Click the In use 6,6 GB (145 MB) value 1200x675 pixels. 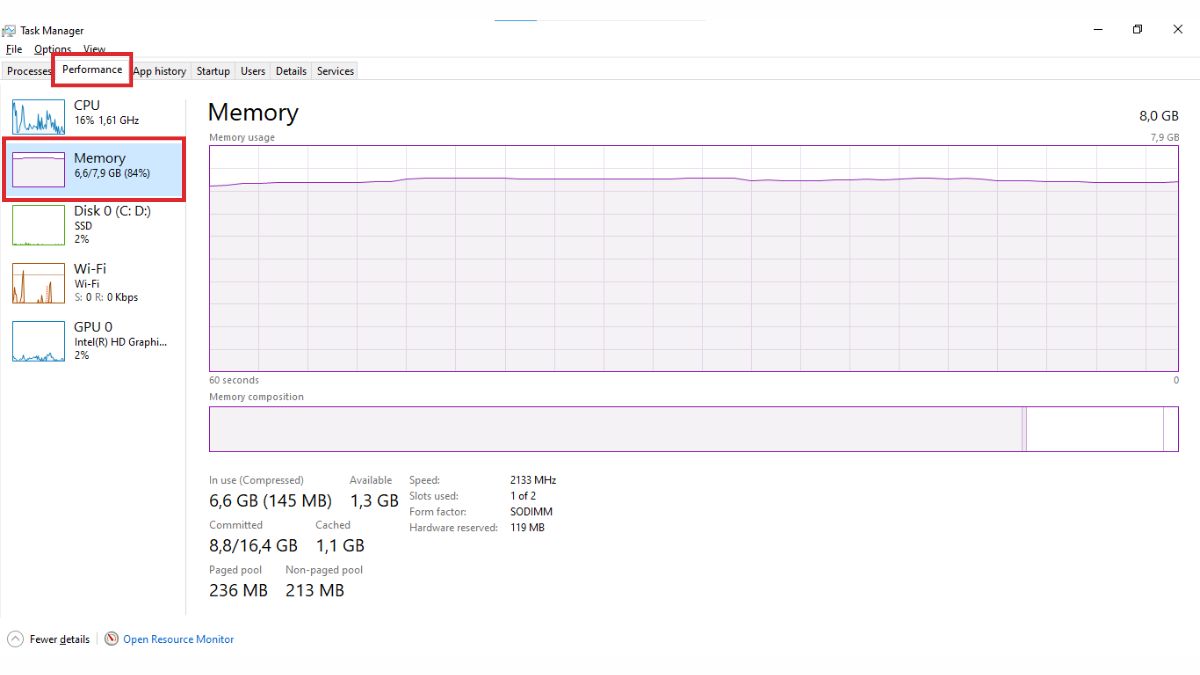point(270,501)
